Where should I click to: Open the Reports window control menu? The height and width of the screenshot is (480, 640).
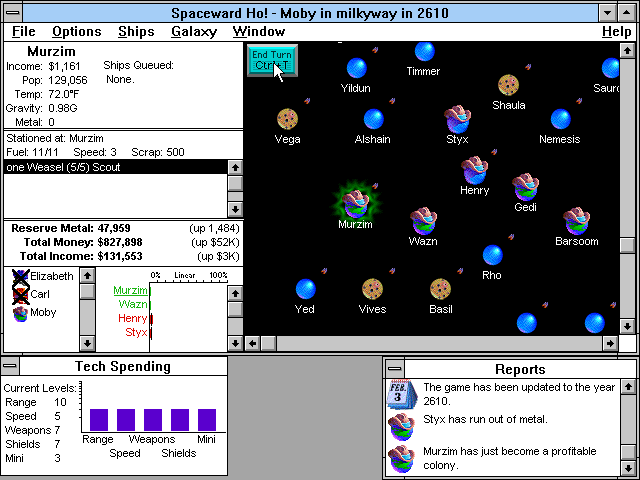395,369
